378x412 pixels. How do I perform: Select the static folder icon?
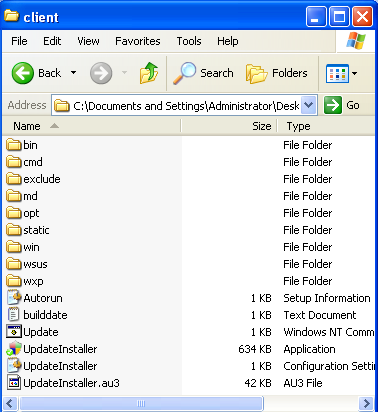(x=14, y=230)
